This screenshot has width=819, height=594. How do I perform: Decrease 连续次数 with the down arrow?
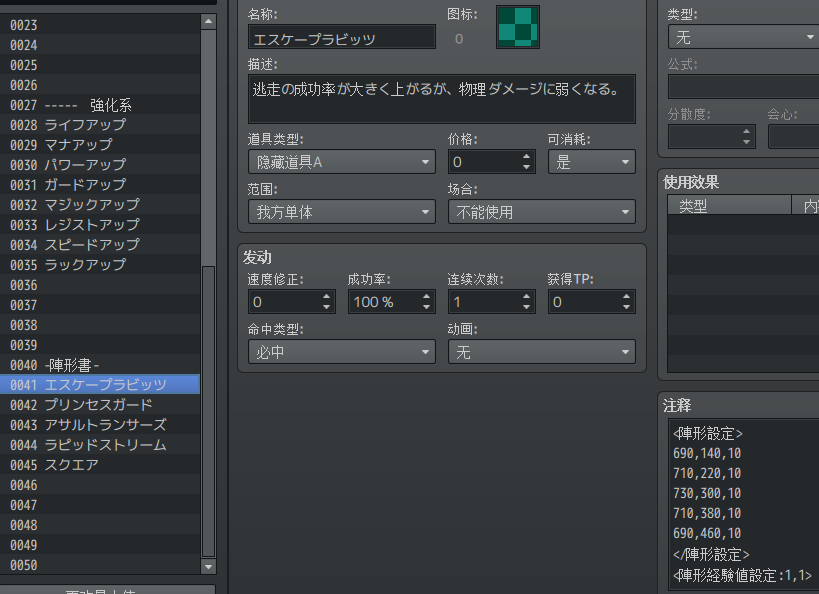[x=526, y=307]
